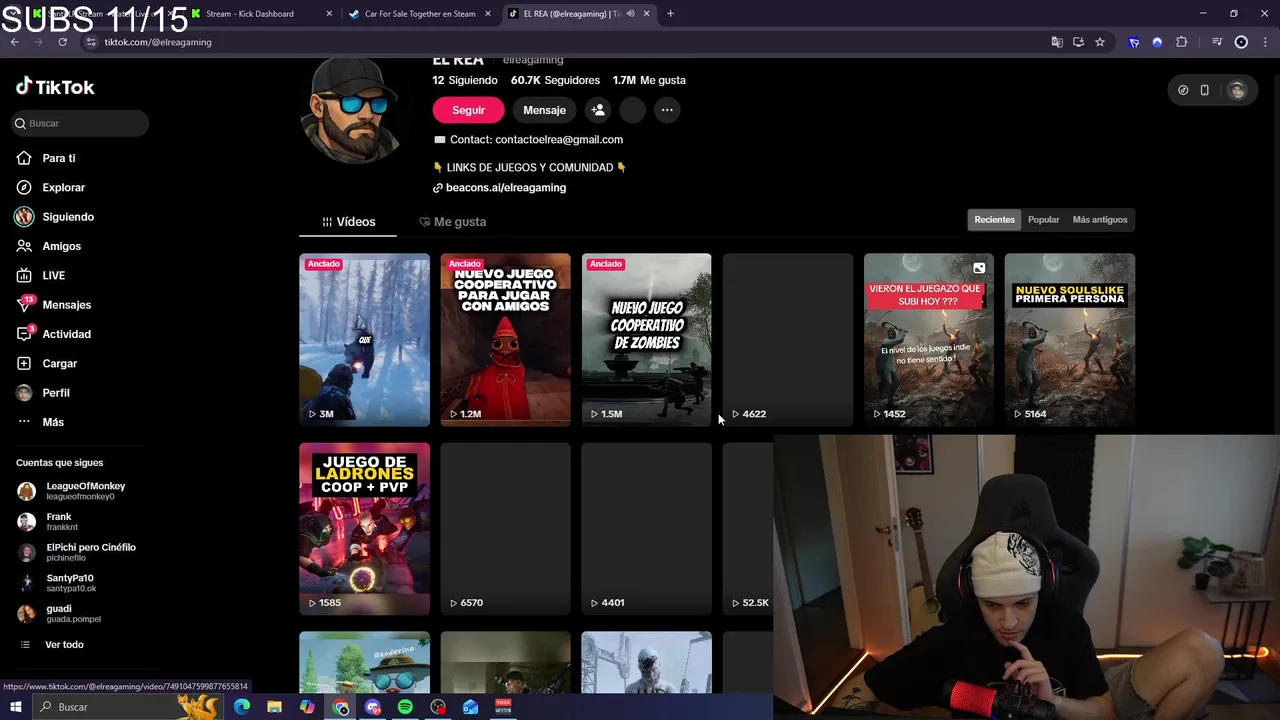The height and width of the screenshot is (720, 1280).
Task: Open the TikTok home logo
Action: click(55, 87)
